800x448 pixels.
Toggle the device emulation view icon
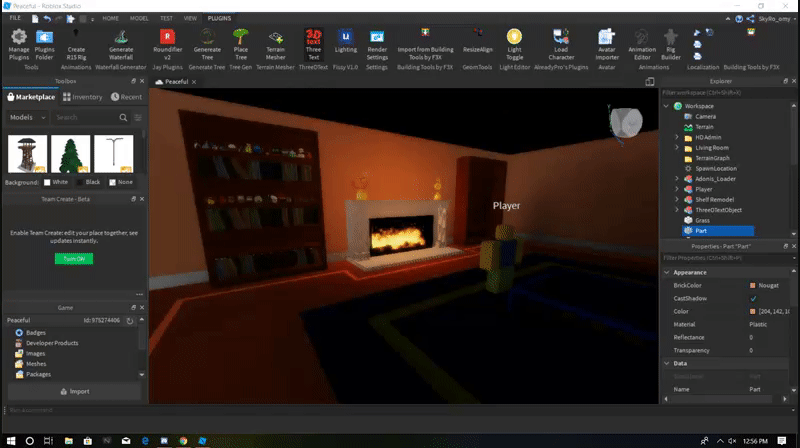tap(649, 82)
